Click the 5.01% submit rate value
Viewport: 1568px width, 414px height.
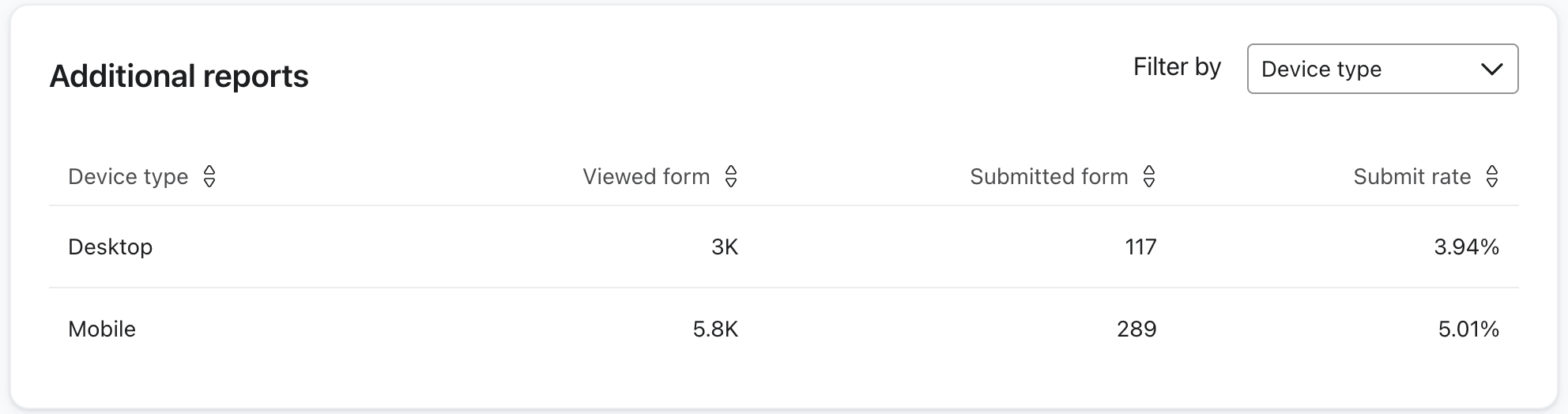click(1468, 329)
